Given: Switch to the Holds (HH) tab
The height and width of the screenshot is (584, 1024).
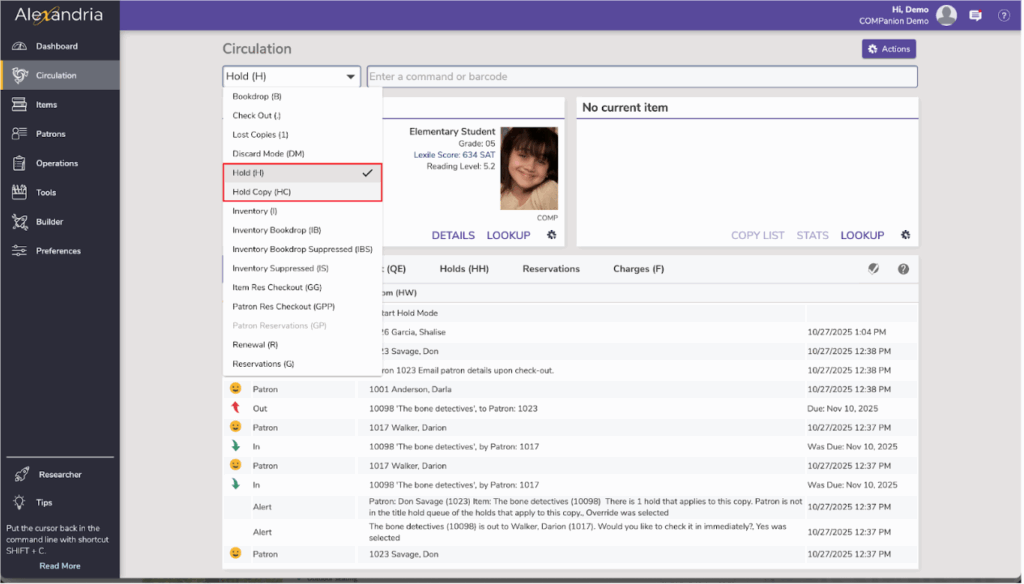Looking at the screenshot, I should click(464, 269).
